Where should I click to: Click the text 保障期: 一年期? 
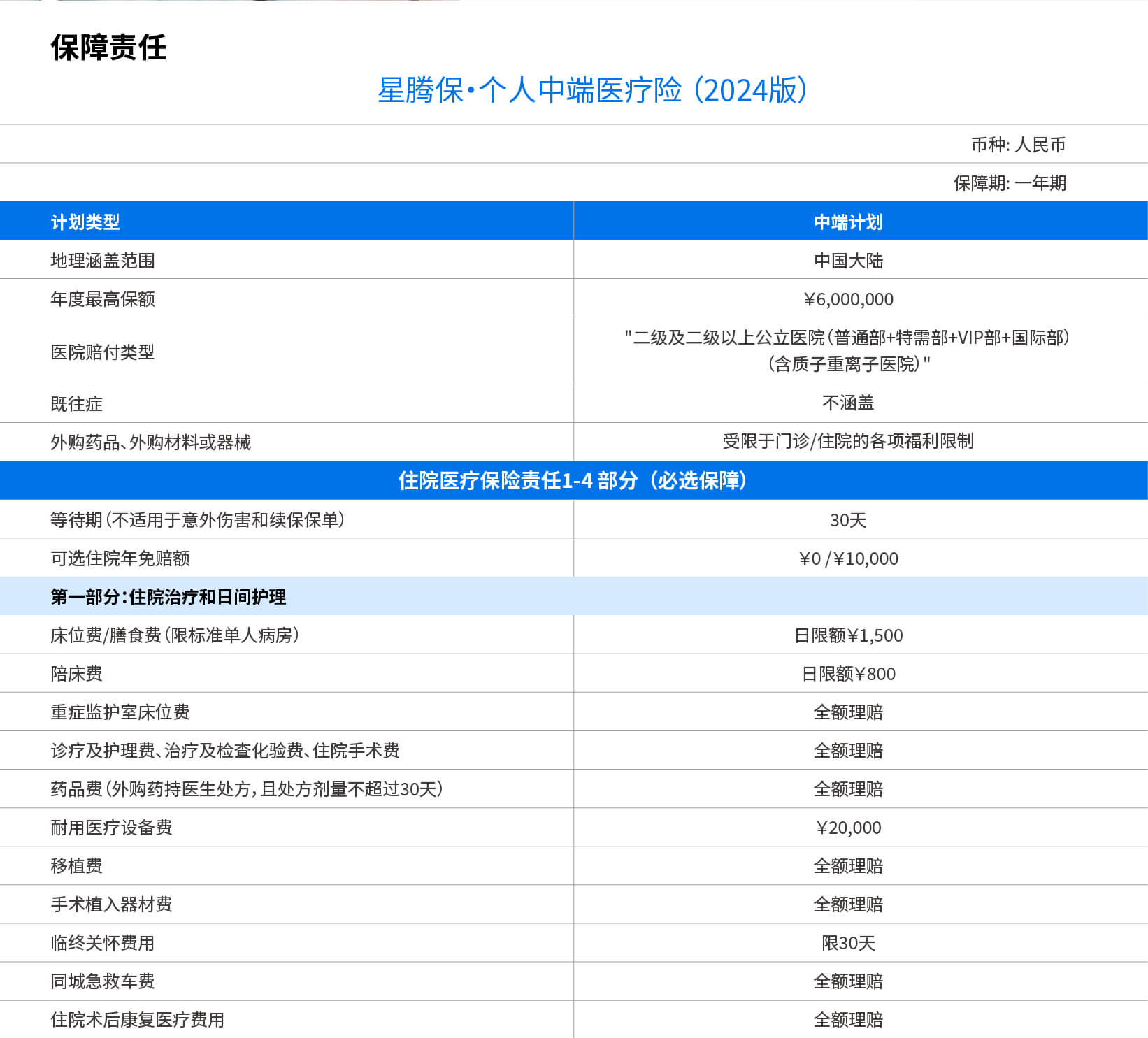click(1010, 183)
